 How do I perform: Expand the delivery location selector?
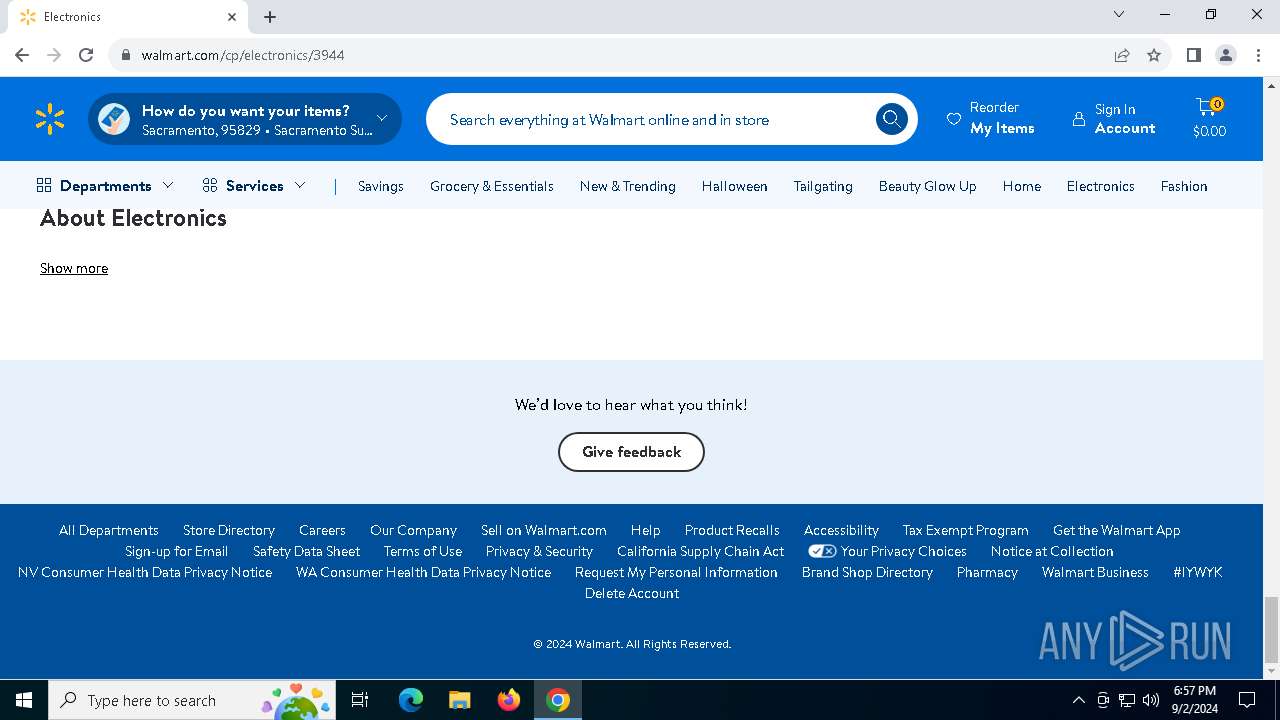[x=245, y=119]
